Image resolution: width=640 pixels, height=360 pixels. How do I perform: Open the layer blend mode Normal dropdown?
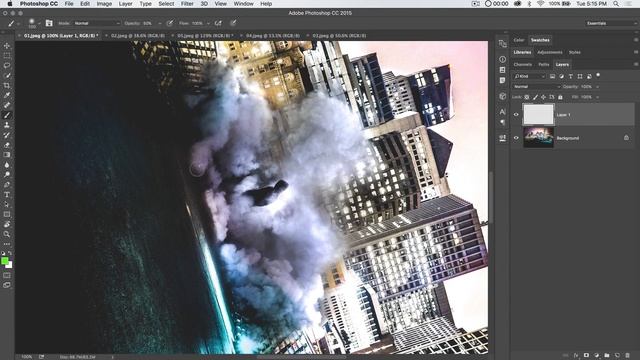coord(537,87)
